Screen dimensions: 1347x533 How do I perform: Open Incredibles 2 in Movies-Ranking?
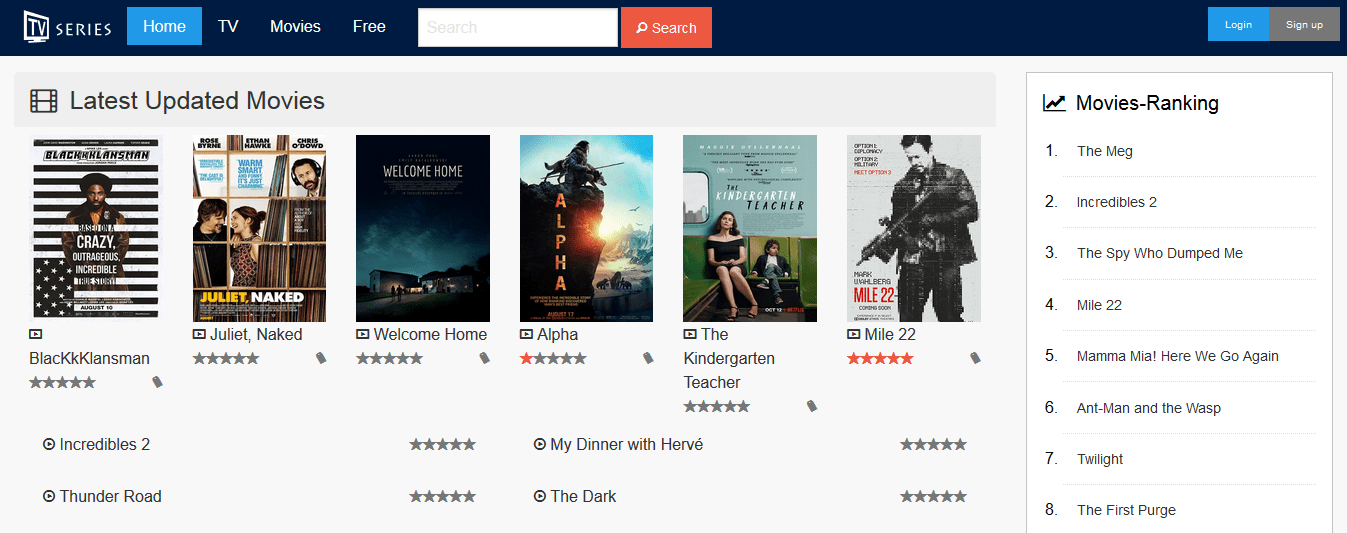[1117, 202]
